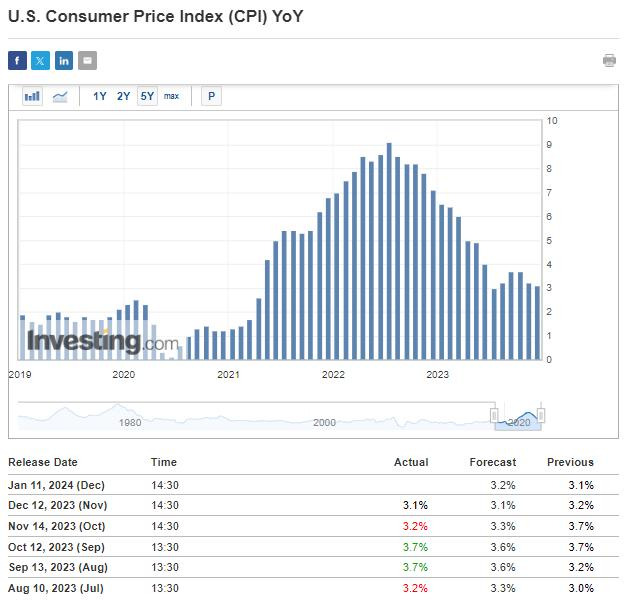Select the 1Y time range
Viewport: 626px width, 613px height.
point(99,96)
